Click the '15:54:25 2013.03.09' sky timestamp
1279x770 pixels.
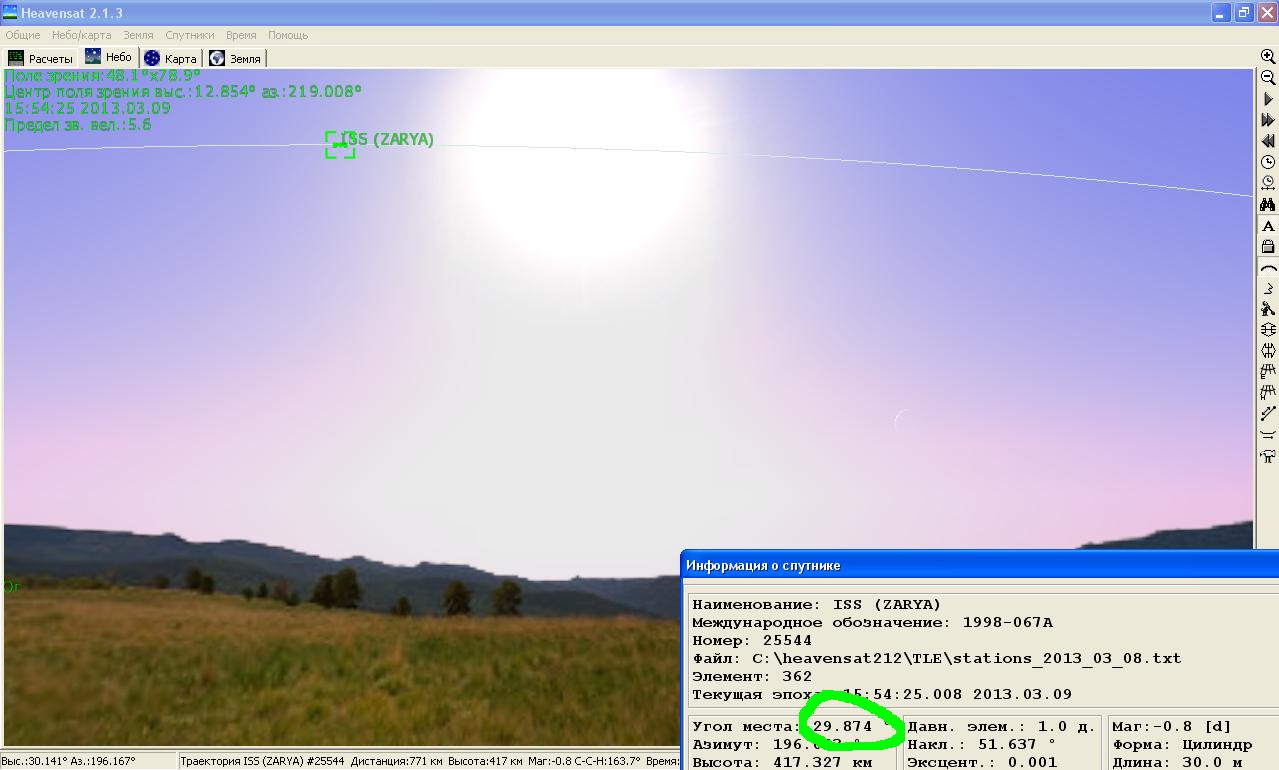(88, 108)
